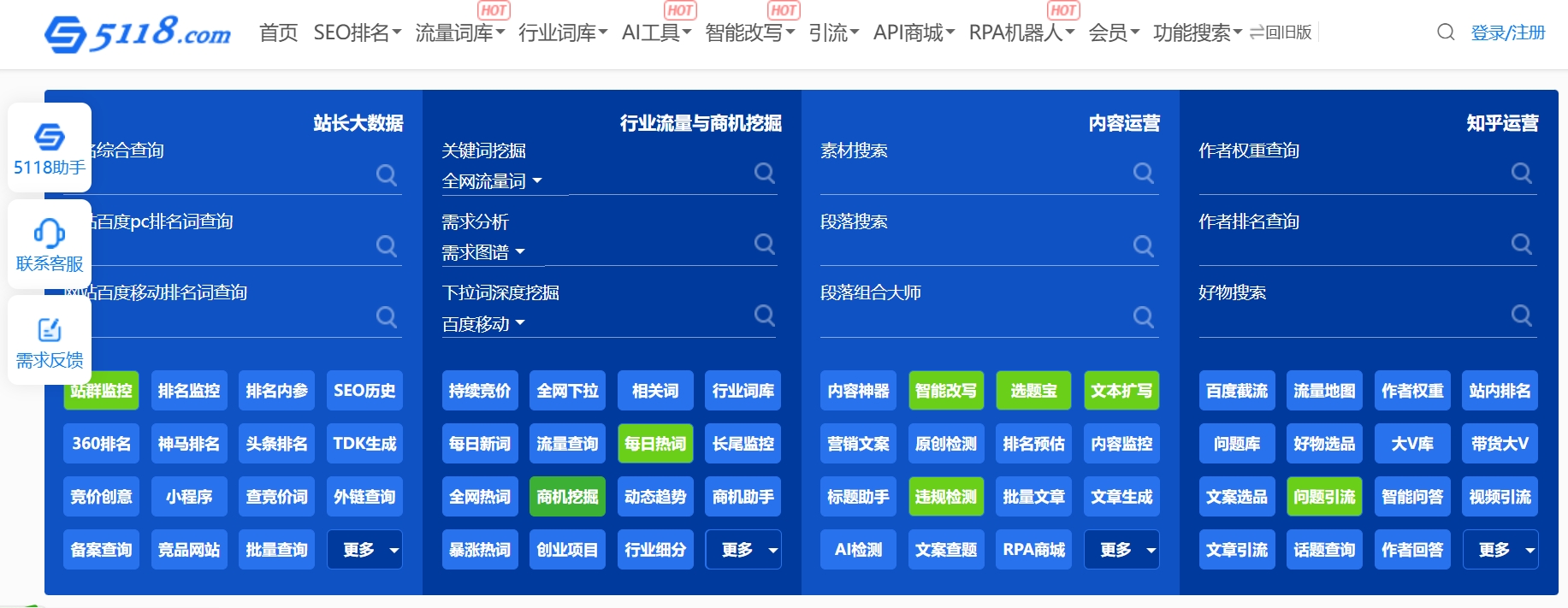Open the 5118助手 sidebar widget
This screenshot has height=608, width=1568.
tap(50, 148)
